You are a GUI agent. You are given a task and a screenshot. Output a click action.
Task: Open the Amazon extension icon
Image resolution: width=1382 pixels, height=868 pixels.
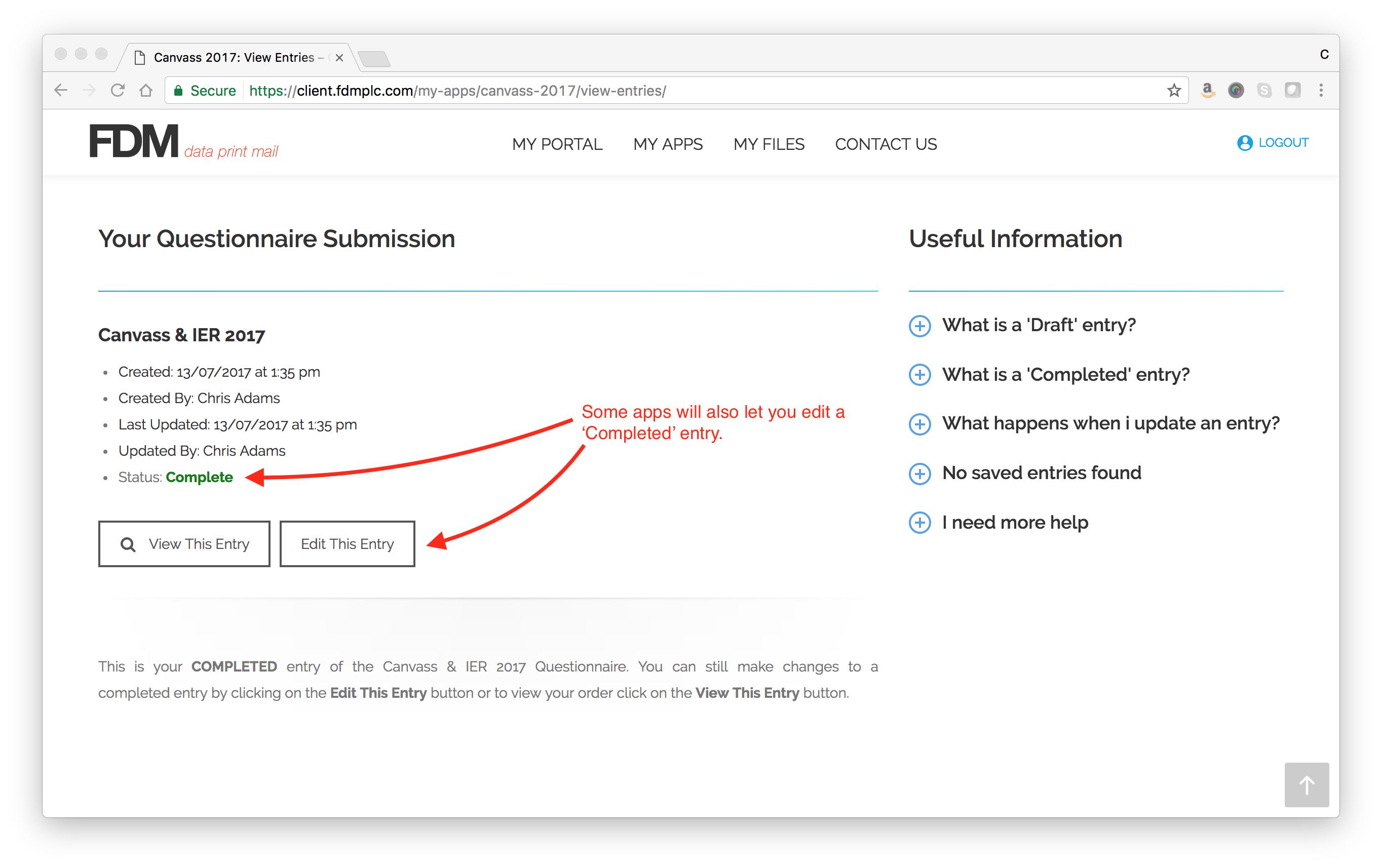coord(1208,90)
